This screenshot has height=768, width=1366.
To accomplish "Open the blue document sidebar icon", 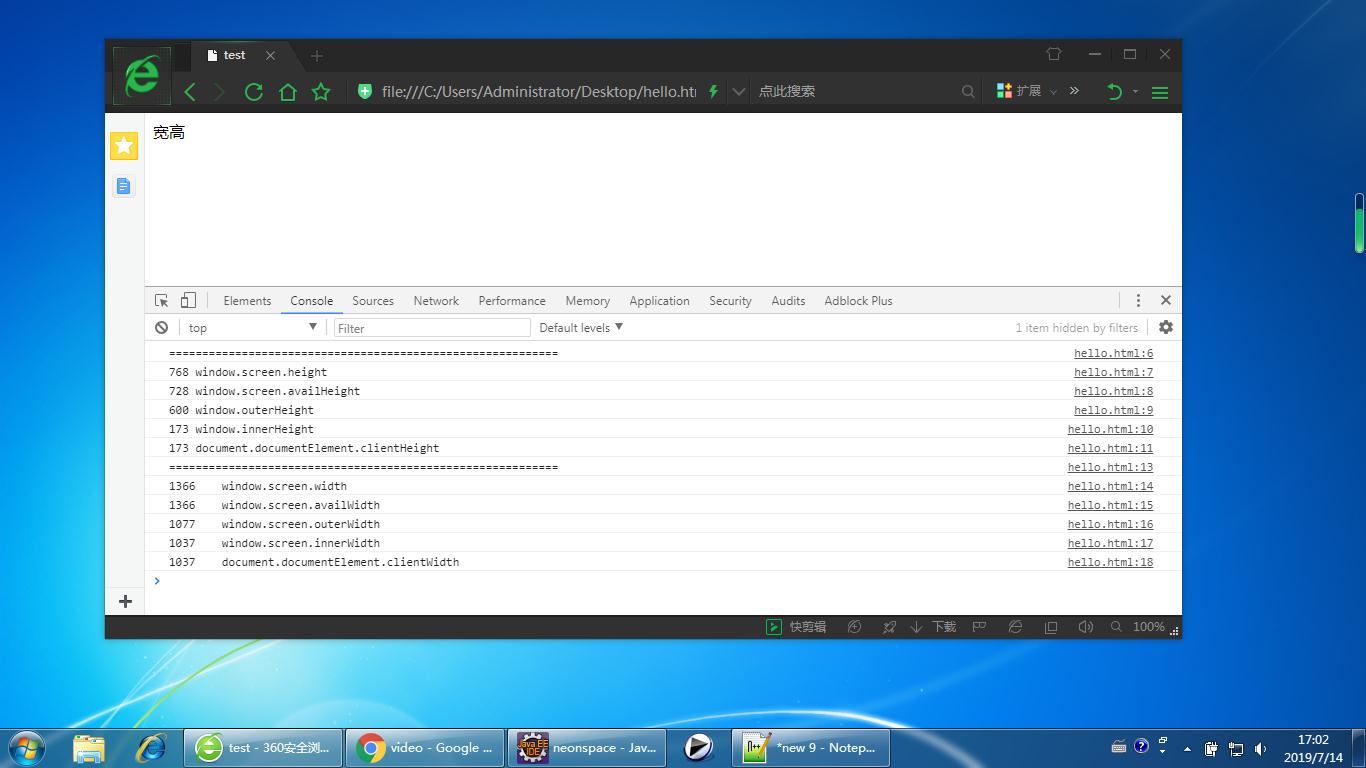I will coord(123,186).
